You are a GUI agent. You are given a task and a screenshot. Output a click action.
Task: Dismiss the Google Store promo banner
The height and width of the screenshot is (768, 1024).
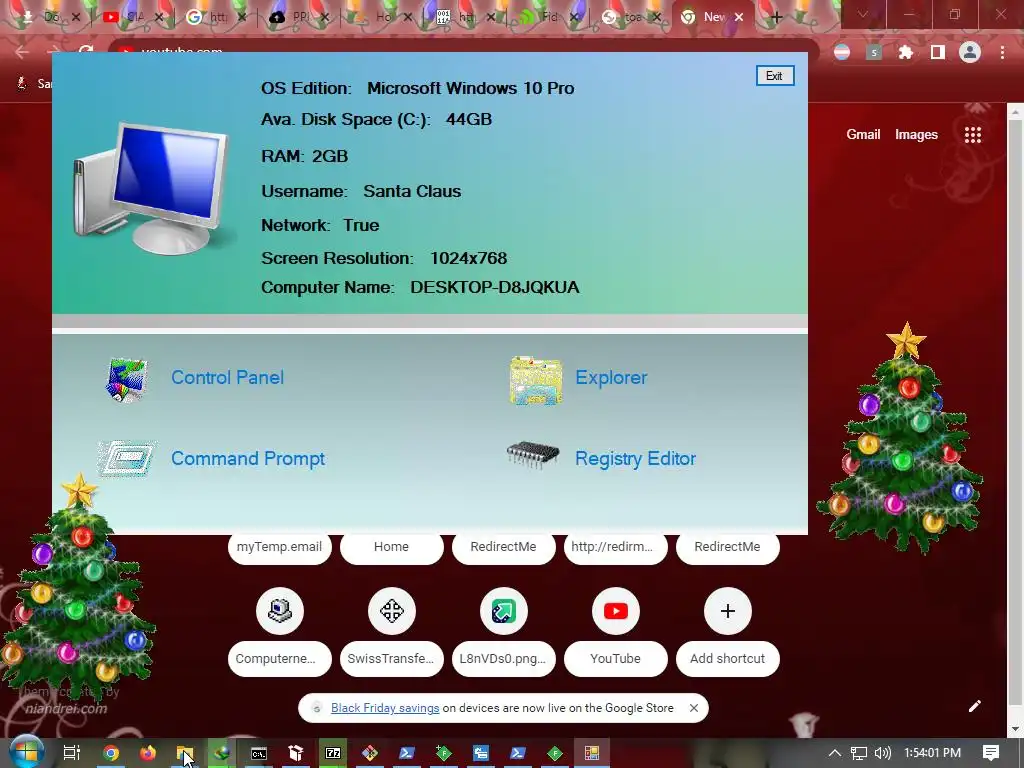pos(694,708)
